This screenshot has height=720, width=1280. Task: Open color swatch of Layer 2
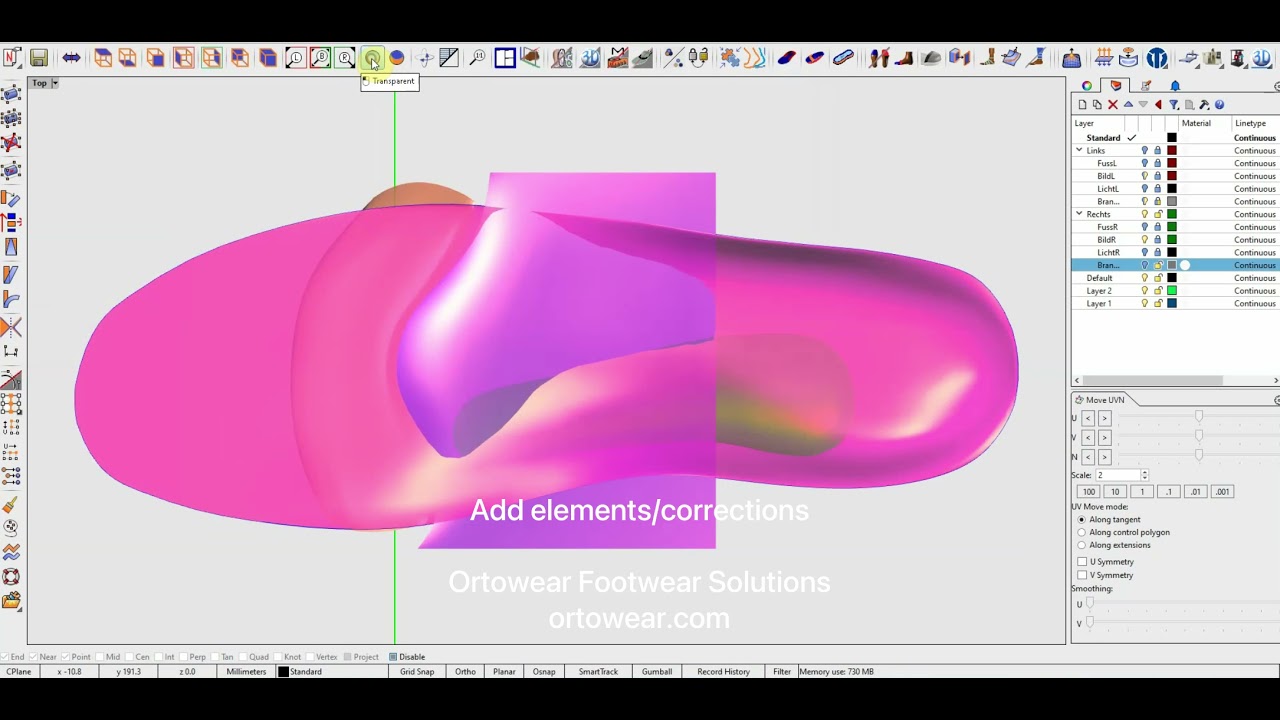[1172, 291]
